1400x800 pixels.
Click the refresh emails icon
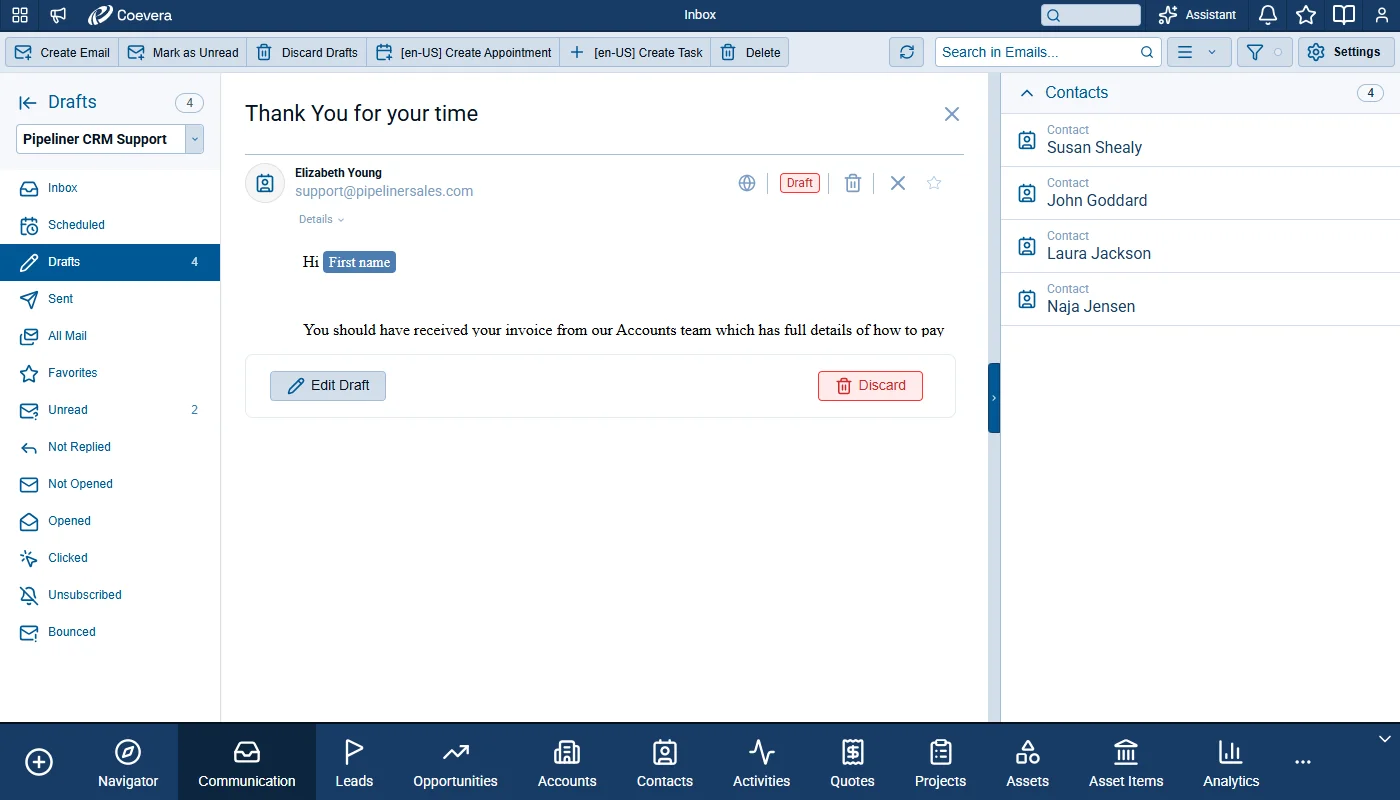click(906, 52)
